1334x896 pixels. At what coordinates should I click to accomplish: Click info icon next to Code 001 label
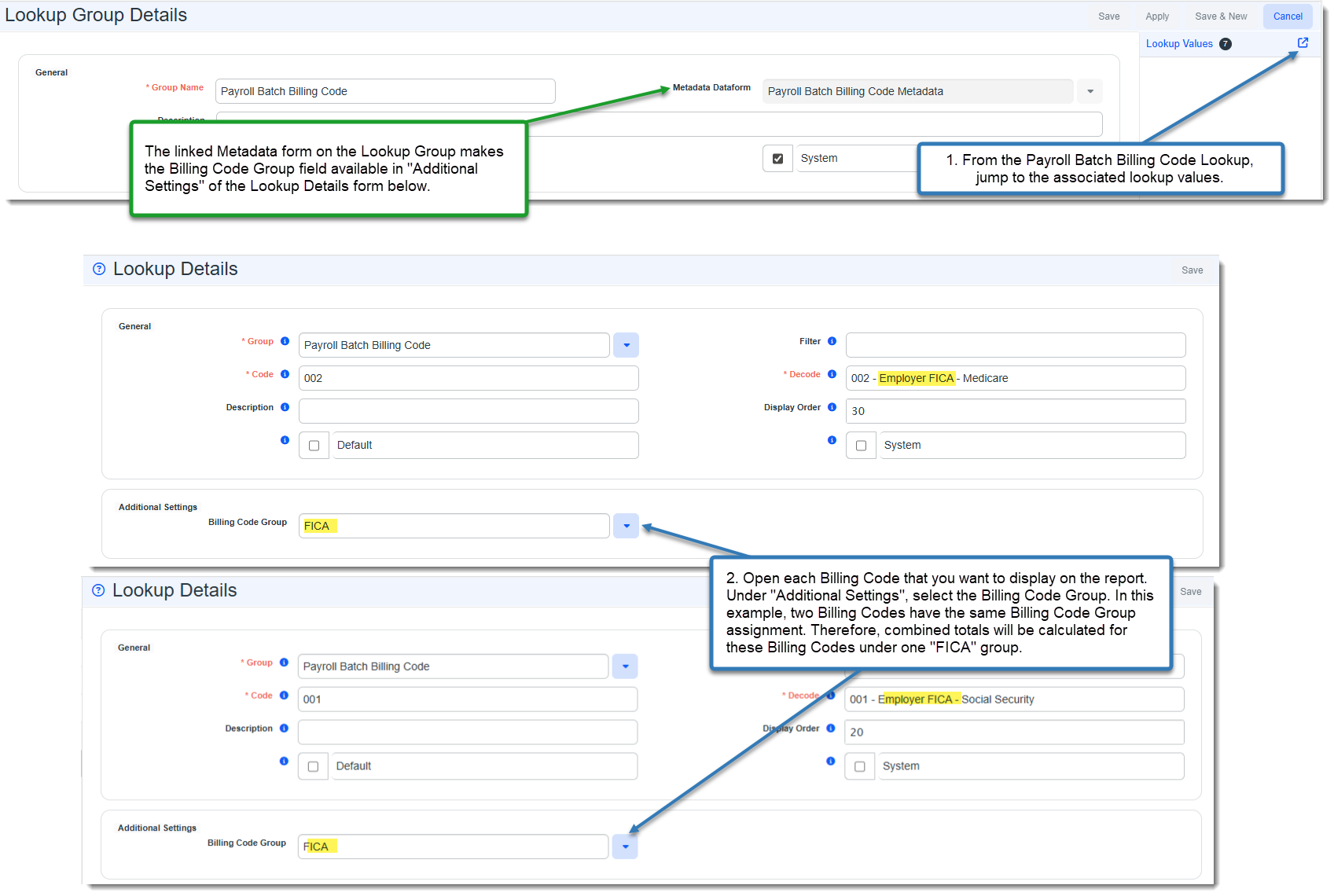click(284, 696)
